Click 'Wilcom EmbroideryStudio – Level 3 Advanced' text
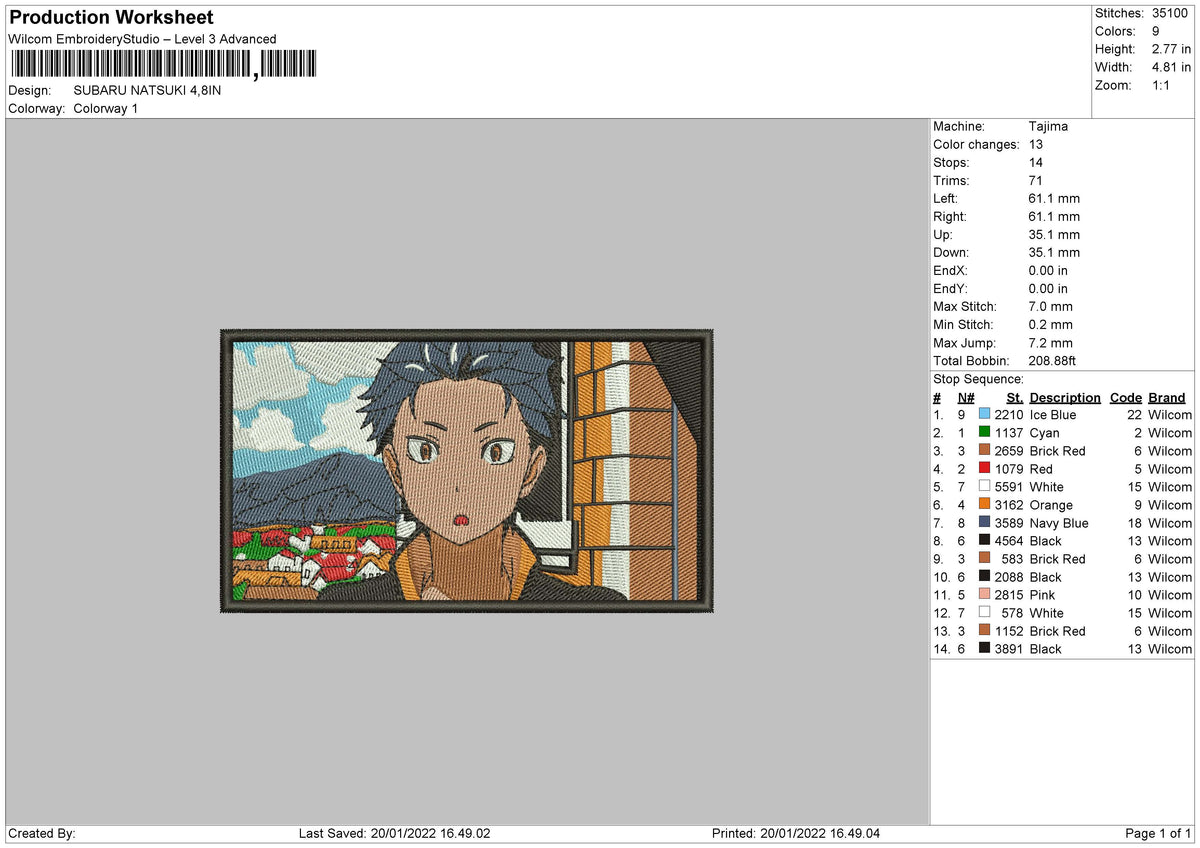Image resolution: width=1200 pixels, height=848 pixels. (x=142, y=39)
